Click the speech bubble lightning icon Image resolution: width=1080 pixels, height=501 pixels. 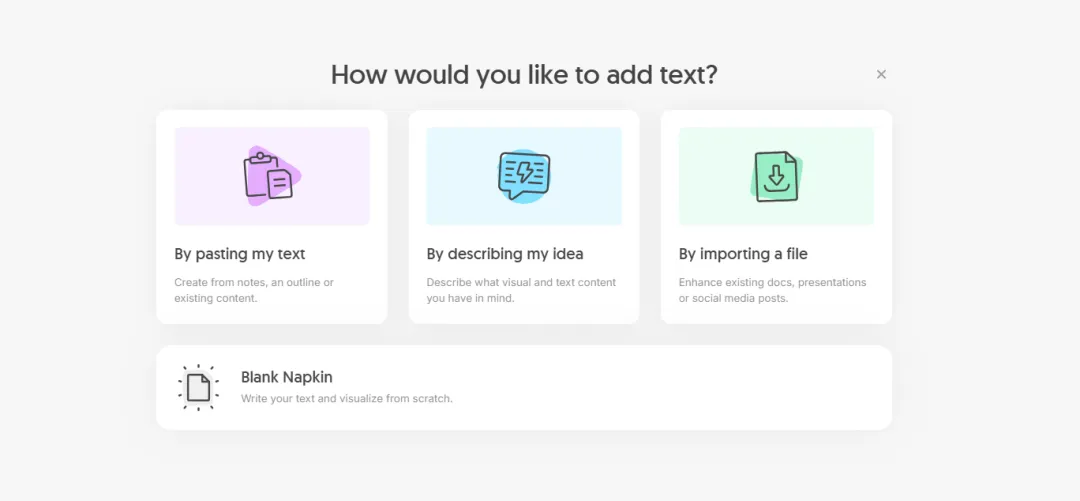[x=524, y=176]
